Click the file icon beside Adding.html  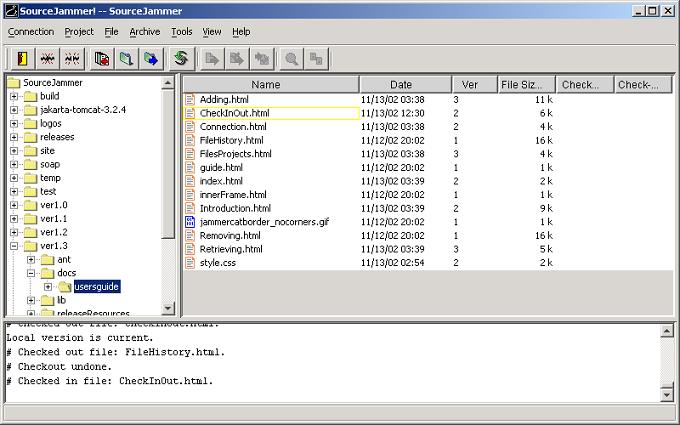pyautogui.click(x=190, y=99)
